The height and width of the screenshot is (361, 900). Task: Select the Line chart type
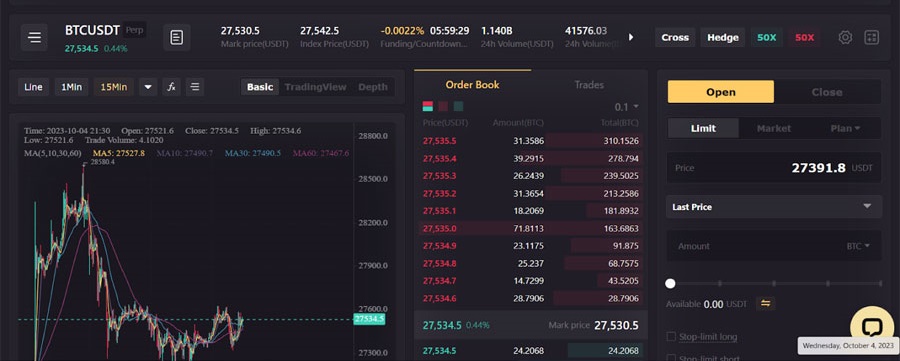33,87
